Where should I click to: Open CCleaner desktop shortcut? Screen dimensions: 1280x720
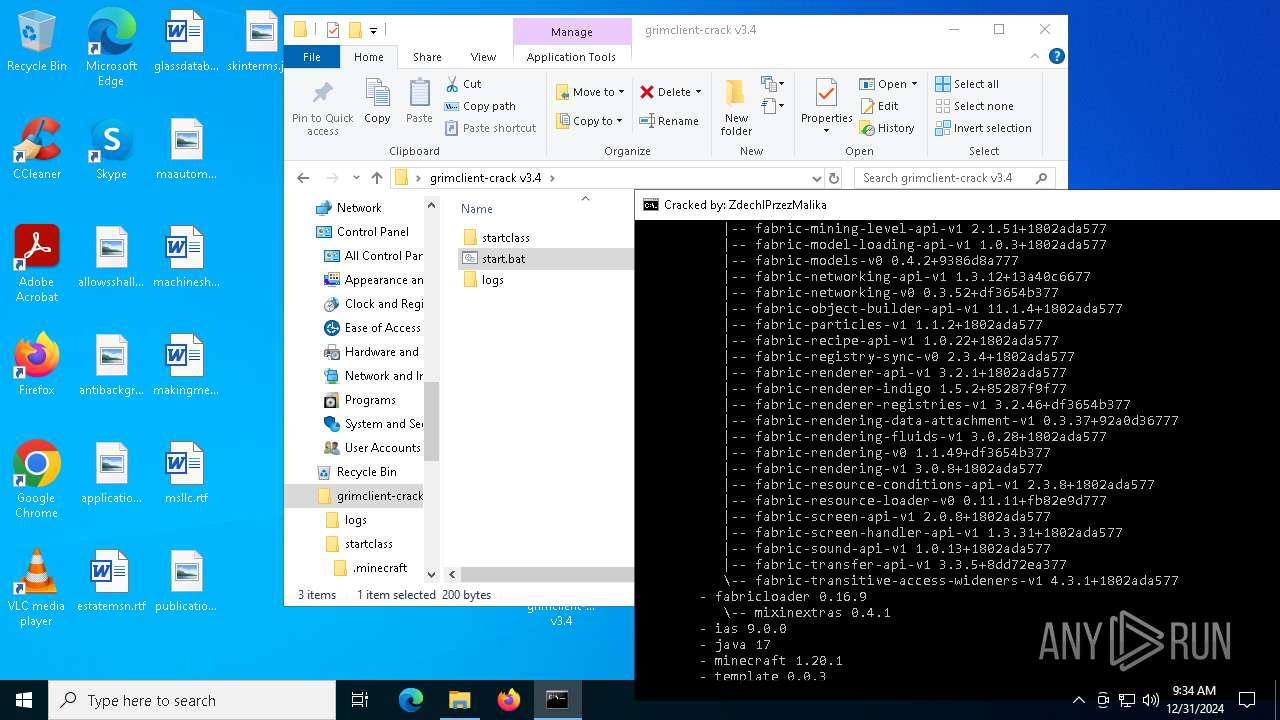[x=37, y=150]
